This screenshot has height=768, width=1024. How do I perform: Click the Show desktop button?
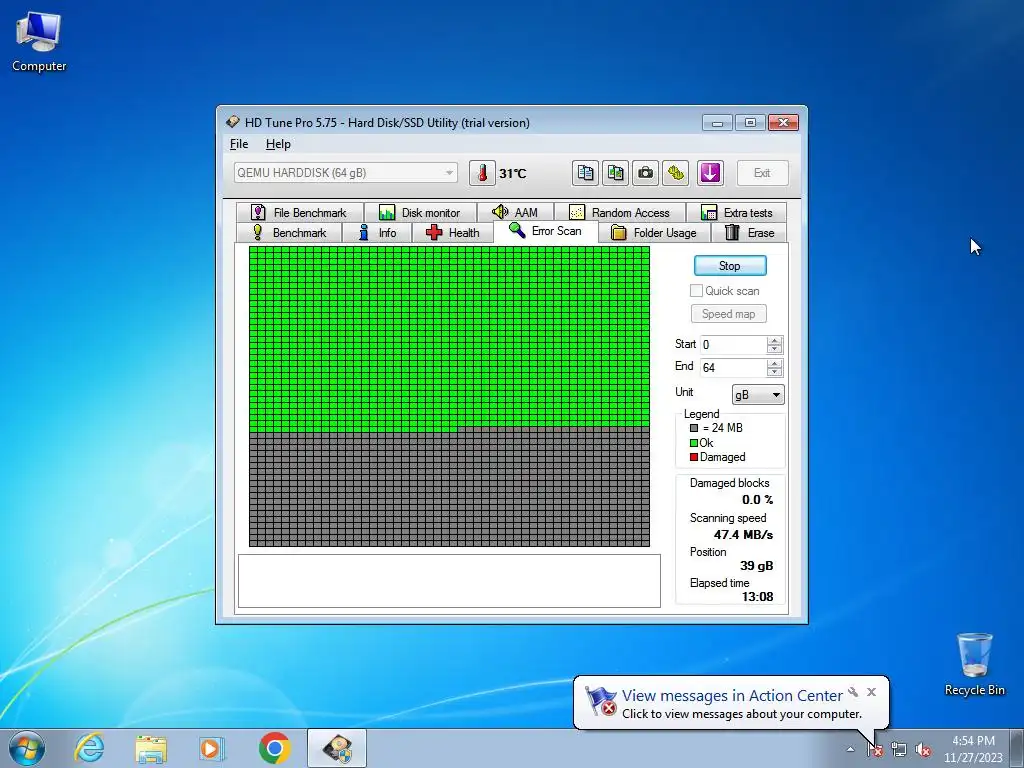[x=1018, y=748]
